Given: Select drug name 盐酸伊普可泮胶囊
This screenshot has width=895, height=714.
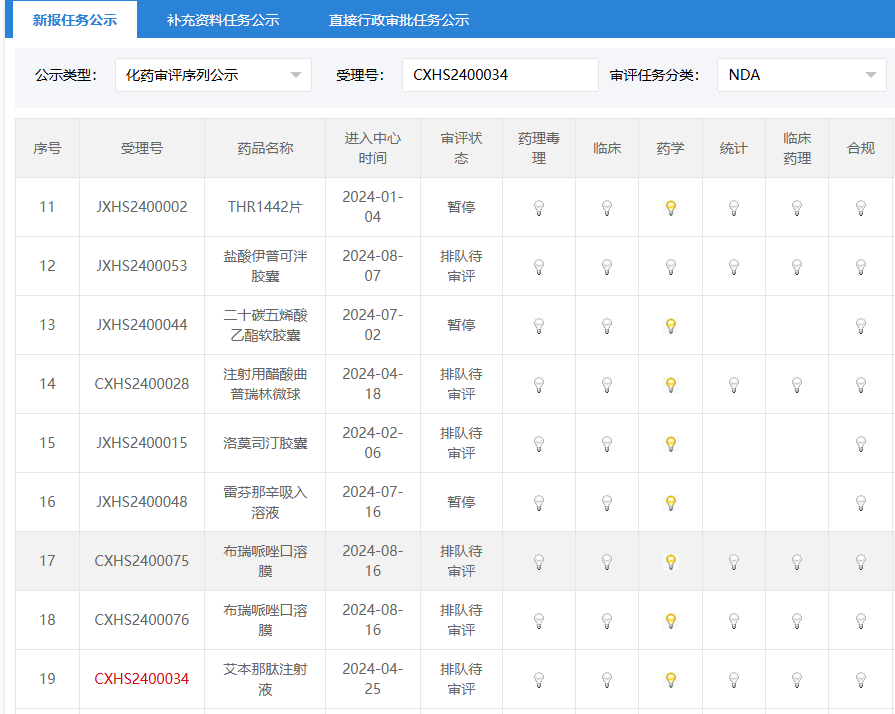Looking at the screenshot, I should [x=265, y=266].
